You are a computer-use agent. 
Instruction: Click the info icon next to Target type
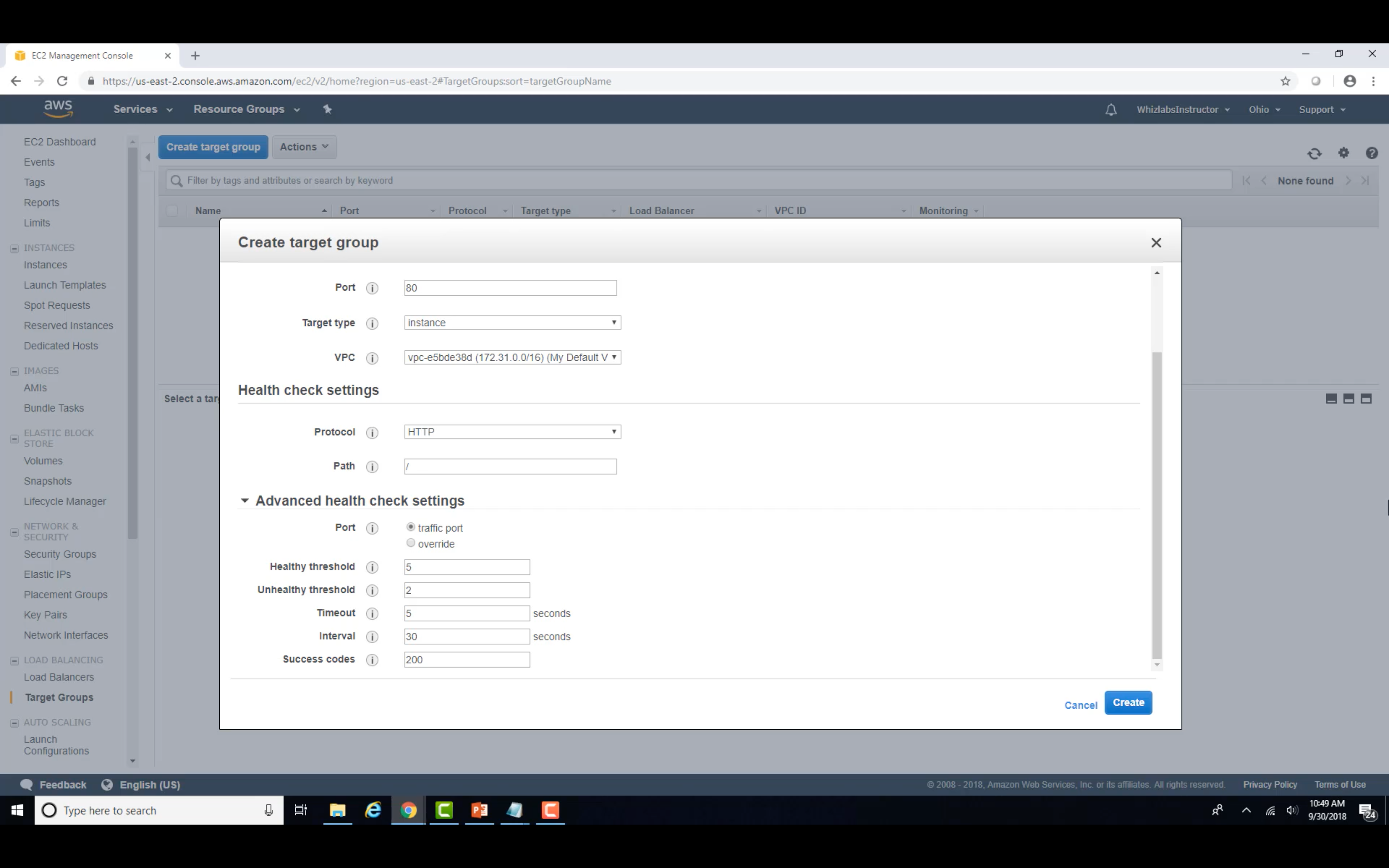click(372, 323)
